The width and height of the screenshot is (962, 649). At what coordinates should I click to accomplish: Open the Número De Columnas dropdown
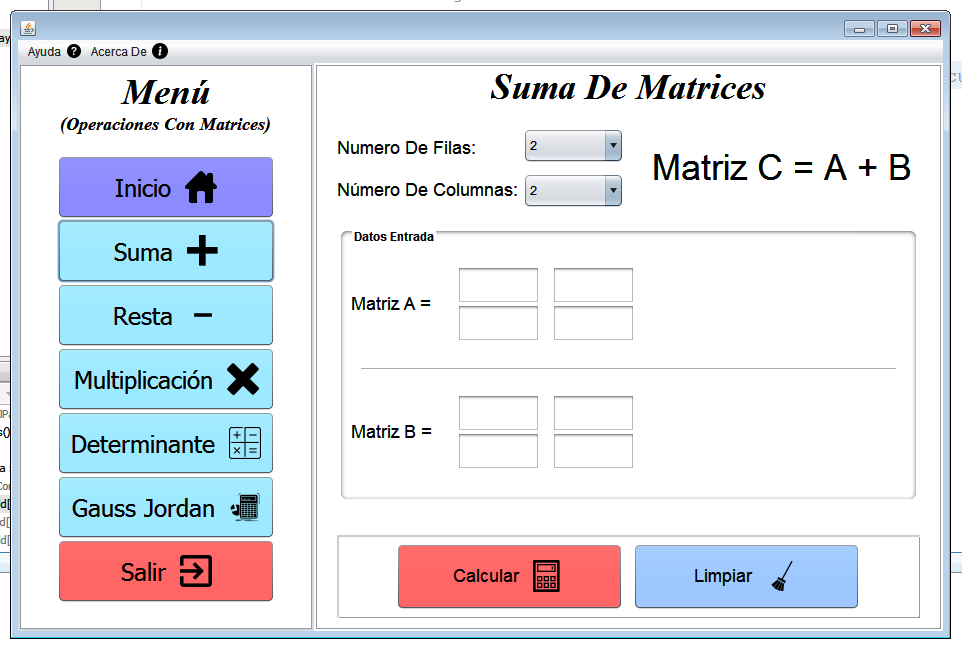pyautogui.click(x=572, y=190)
